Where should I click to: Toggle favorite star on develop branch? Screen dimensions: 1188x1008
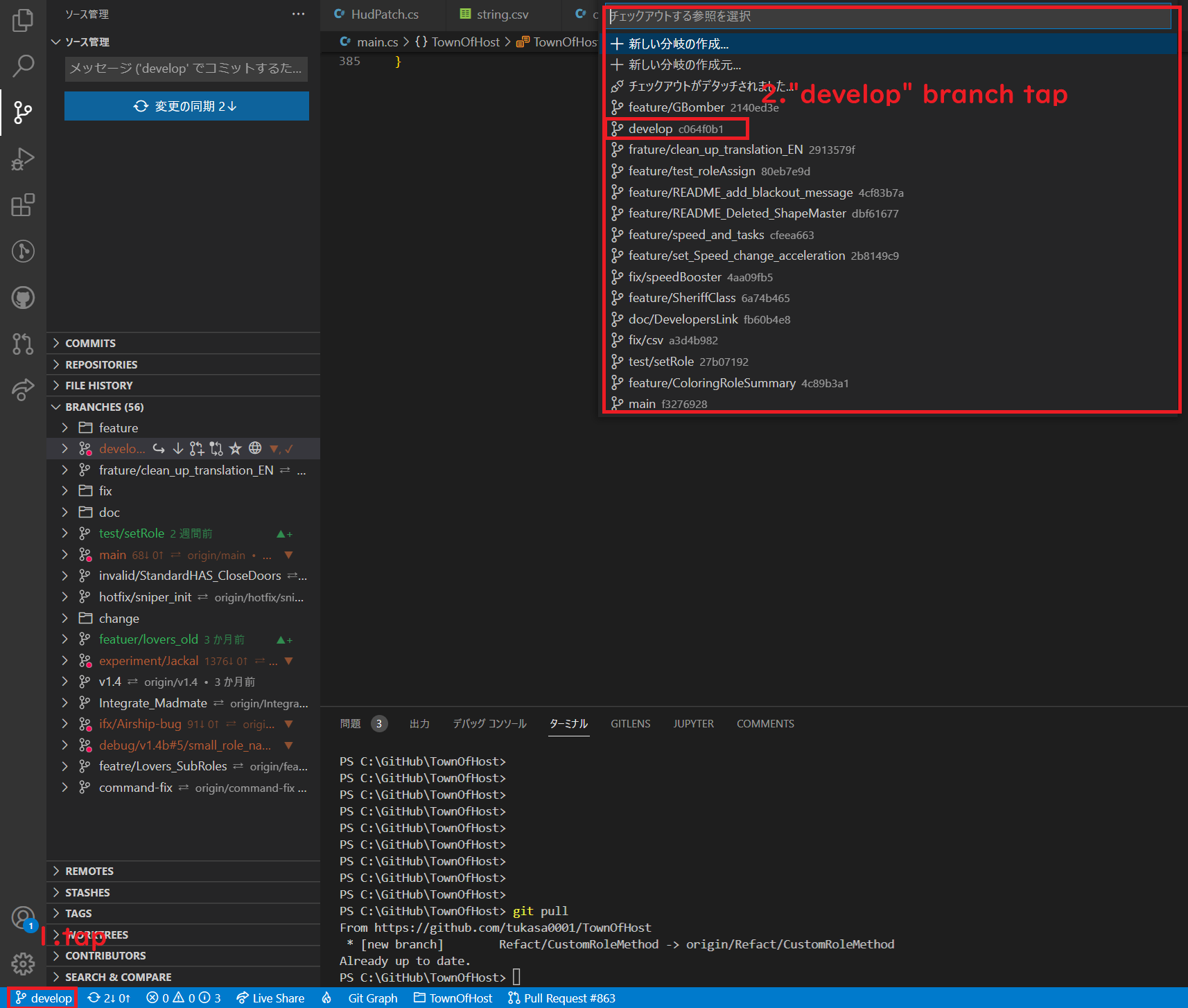[236, 448]
